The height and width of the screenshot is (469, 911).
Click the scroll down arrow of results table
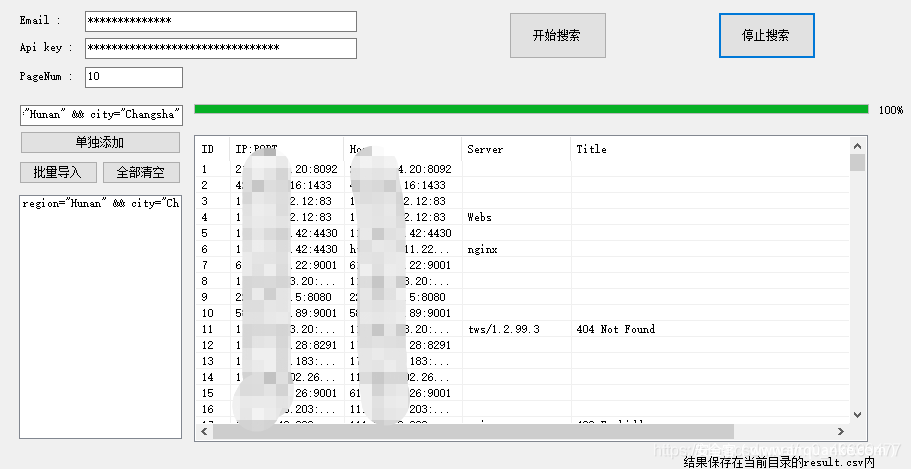pos(857,414)
